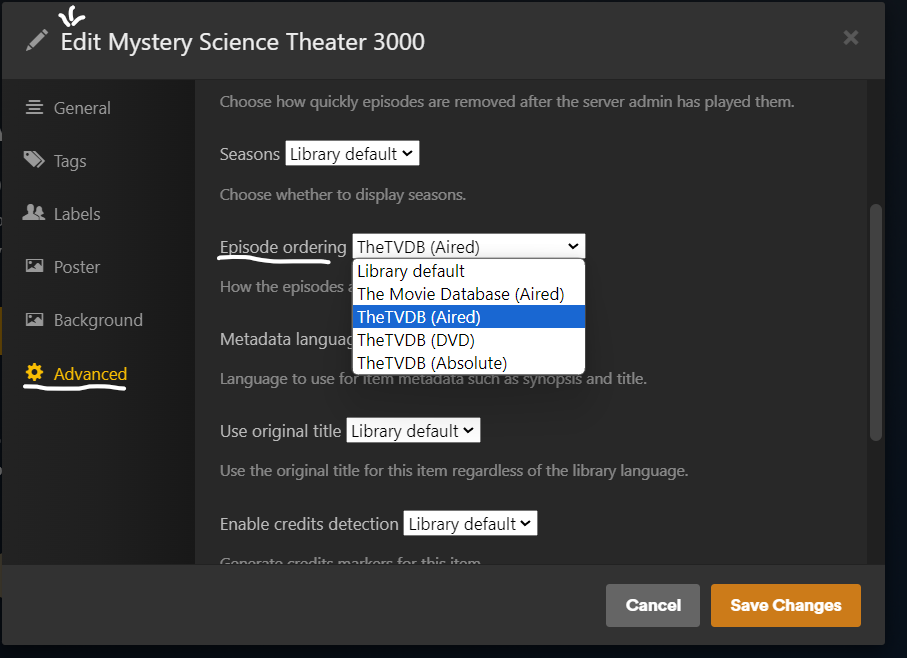Click the Cancel button

[653, 605]
